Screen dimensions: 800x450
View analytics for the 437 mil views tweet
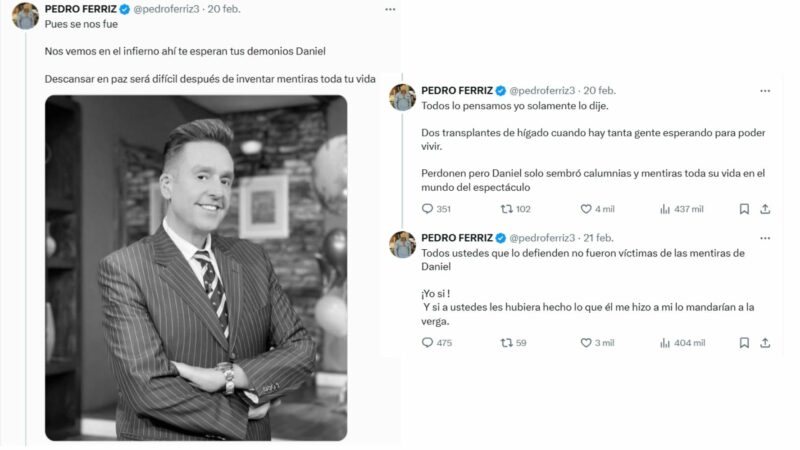coord(665,209)
